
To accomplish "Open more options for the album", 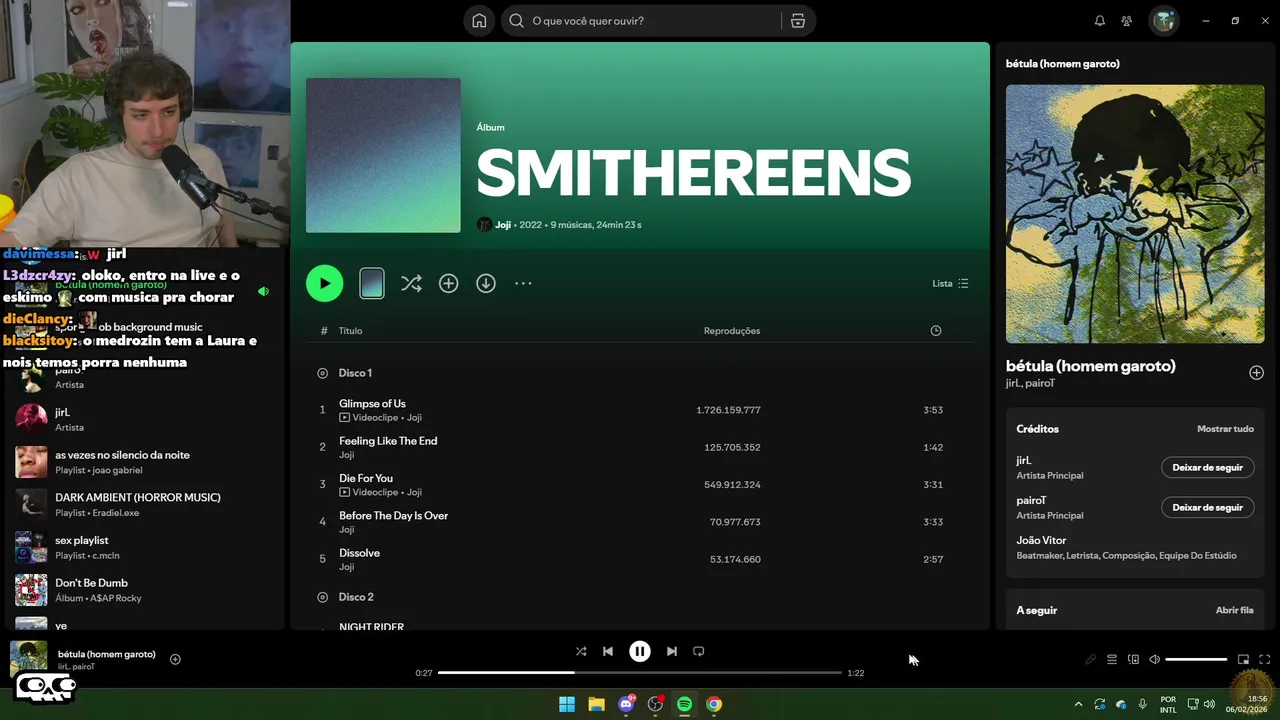I will (x=523, y=284).
